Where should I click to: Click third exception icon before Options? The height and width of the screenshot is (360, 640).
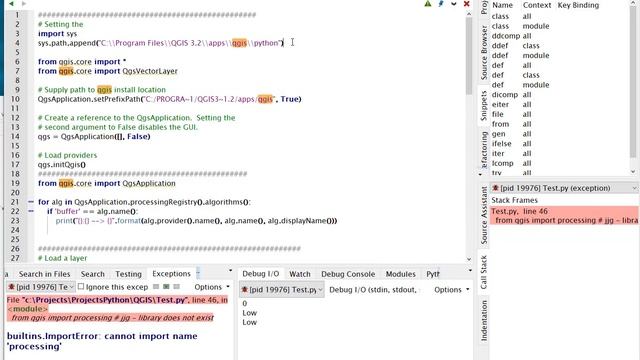click(176, 287)
